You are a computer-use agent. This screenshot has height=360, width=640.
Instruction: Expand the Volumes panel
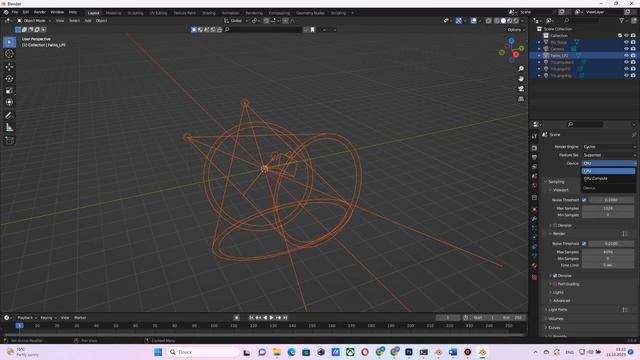[x=556, y=319]
